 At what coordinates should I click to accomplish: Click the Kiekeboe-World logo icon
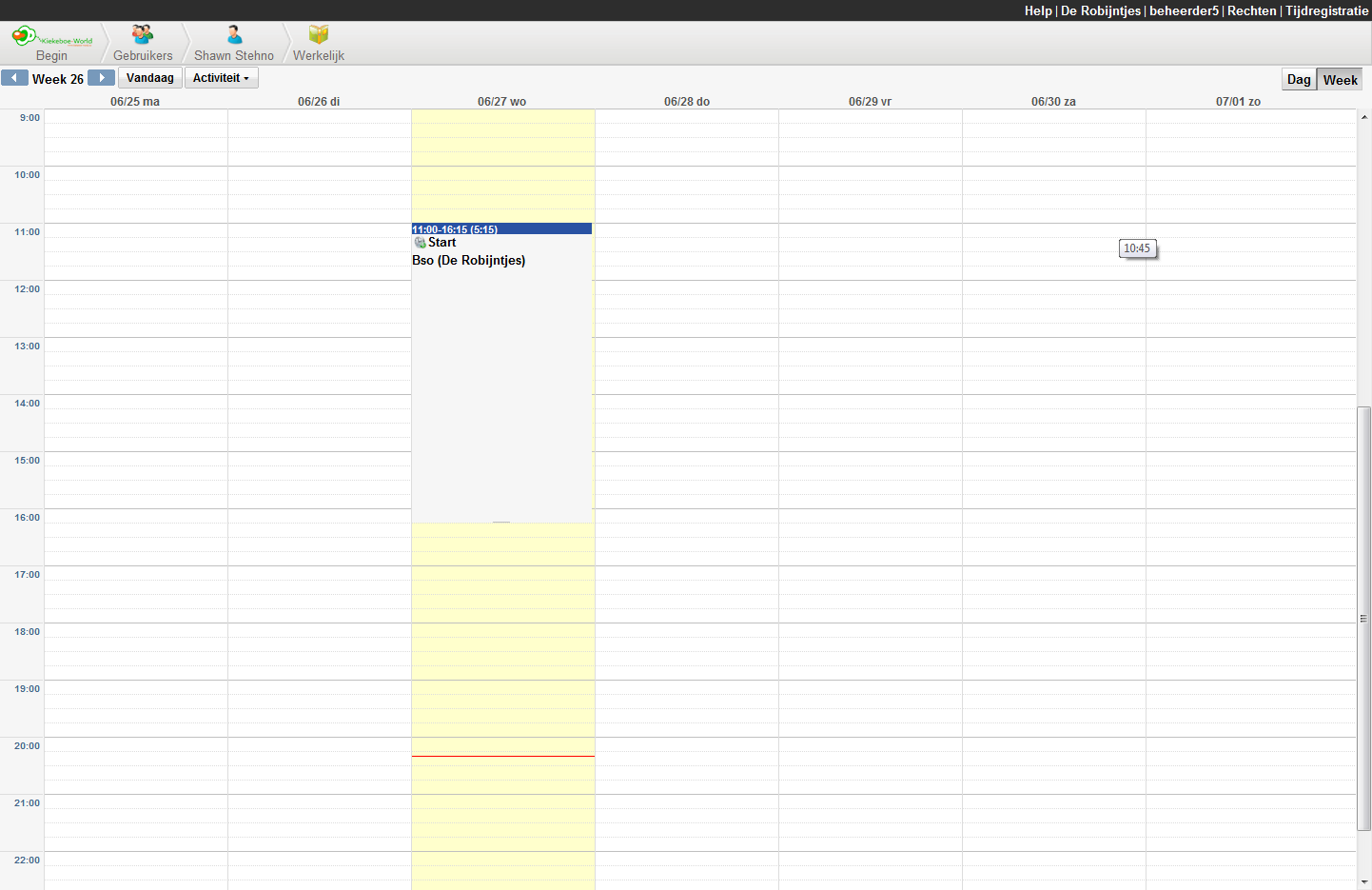pyautogui.click(x=25, y=36)
